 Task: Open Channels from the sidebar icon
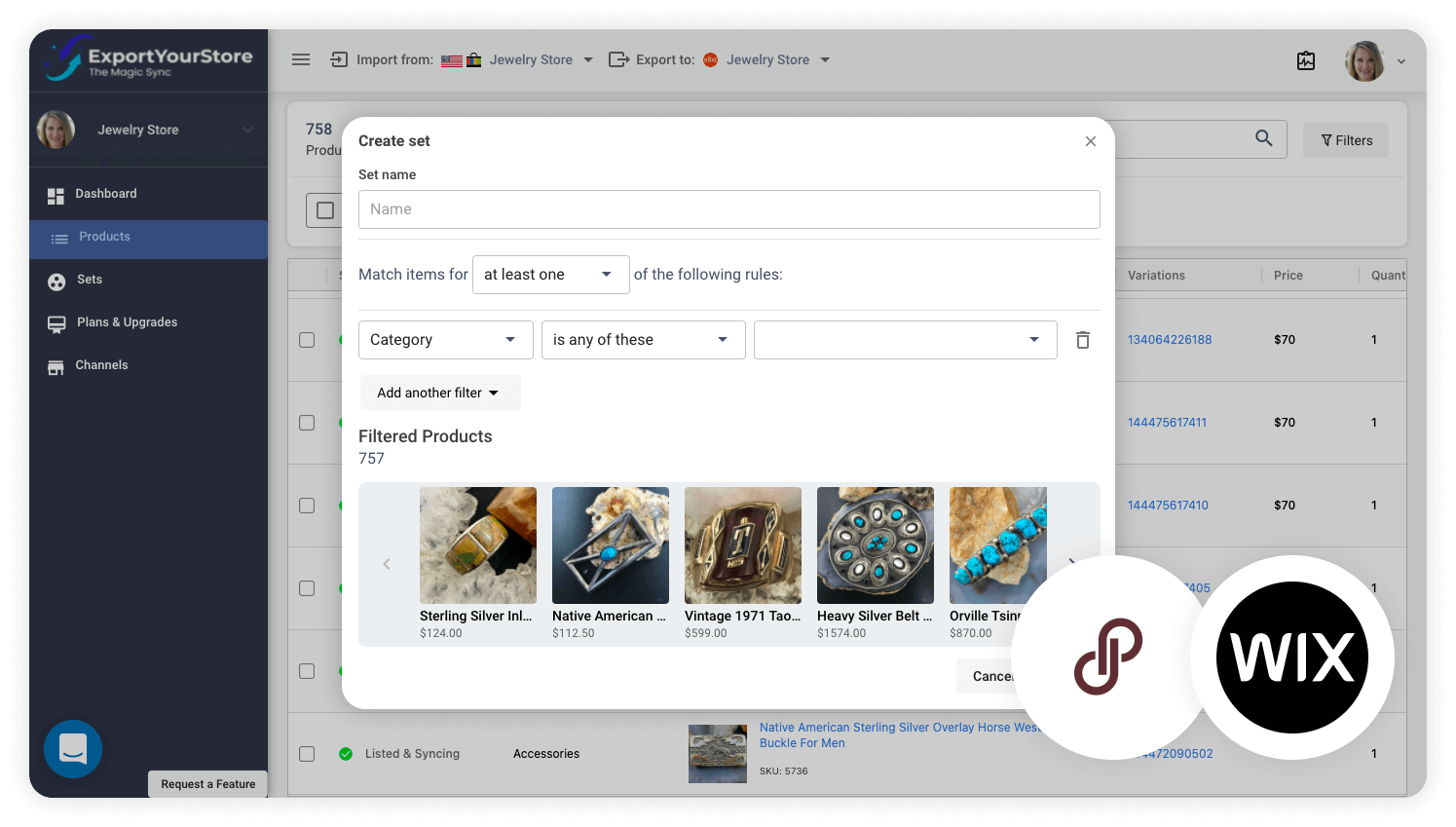click(56, 365)
